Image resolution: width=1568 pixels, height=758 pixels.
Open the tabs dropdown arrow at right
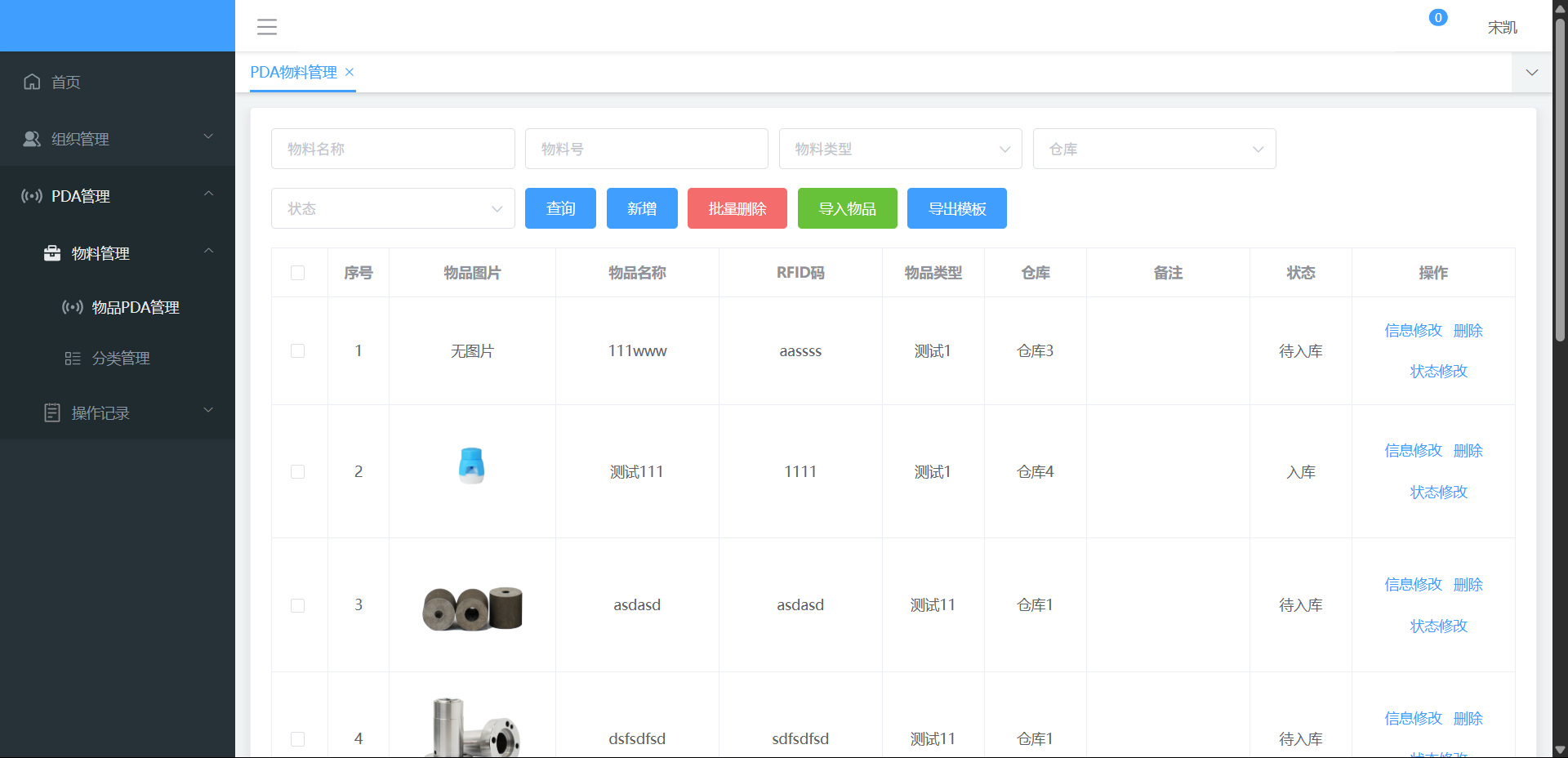pos(1532,73)
